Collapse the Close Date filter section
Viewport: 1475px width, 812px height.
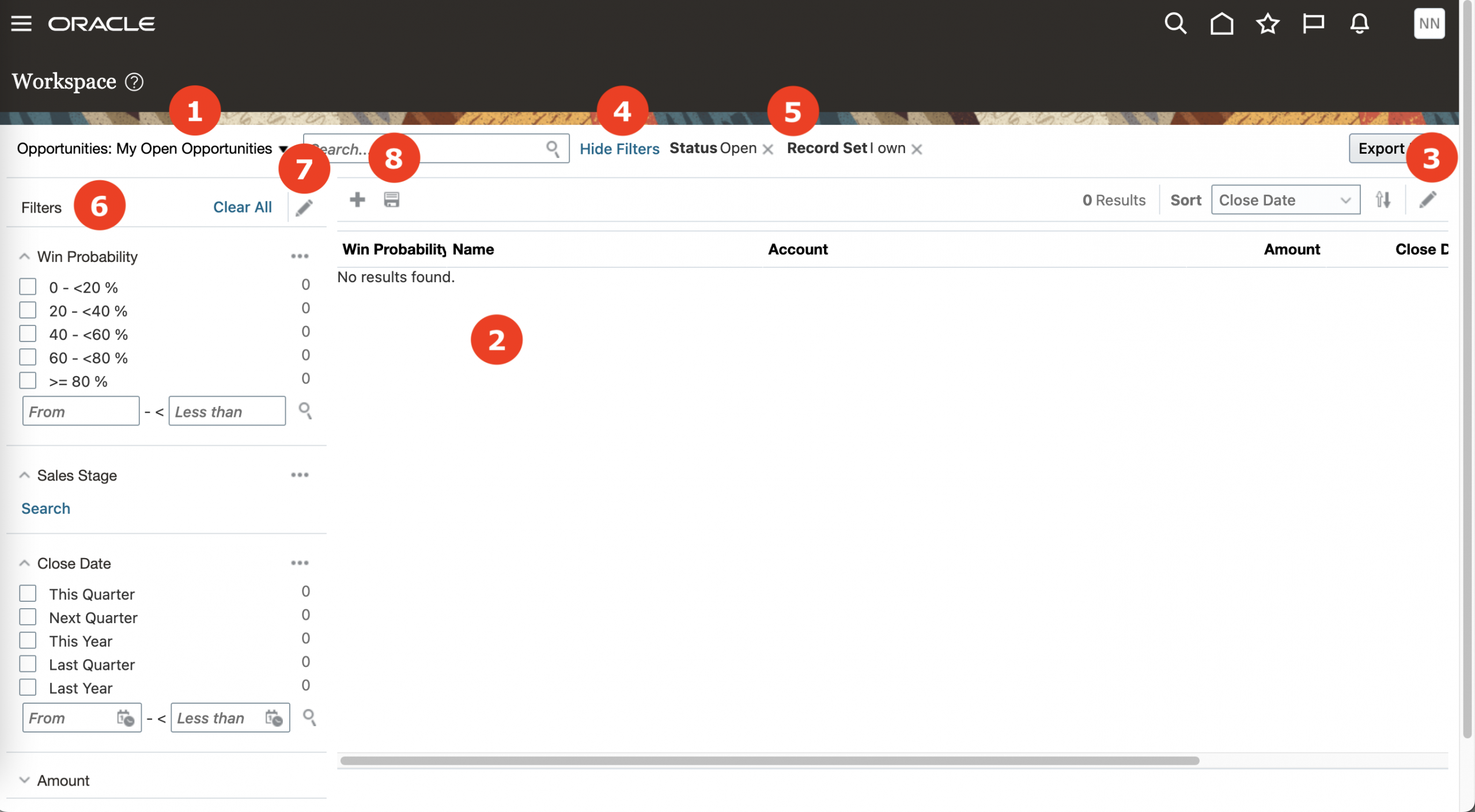pyautogui.click(x=24, y=563)
